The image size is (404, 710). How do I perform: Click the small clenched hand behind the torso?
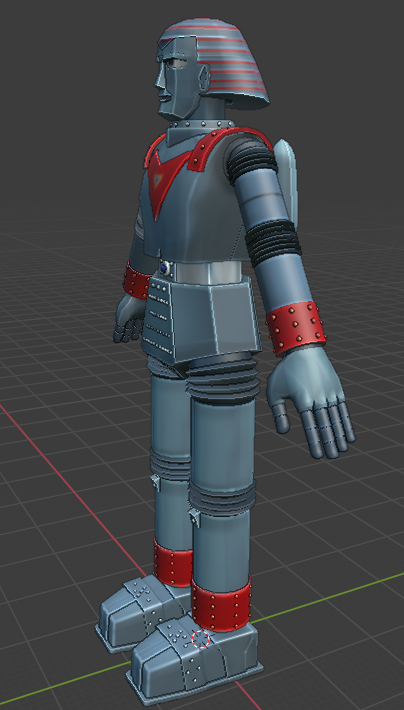point(128,320)
